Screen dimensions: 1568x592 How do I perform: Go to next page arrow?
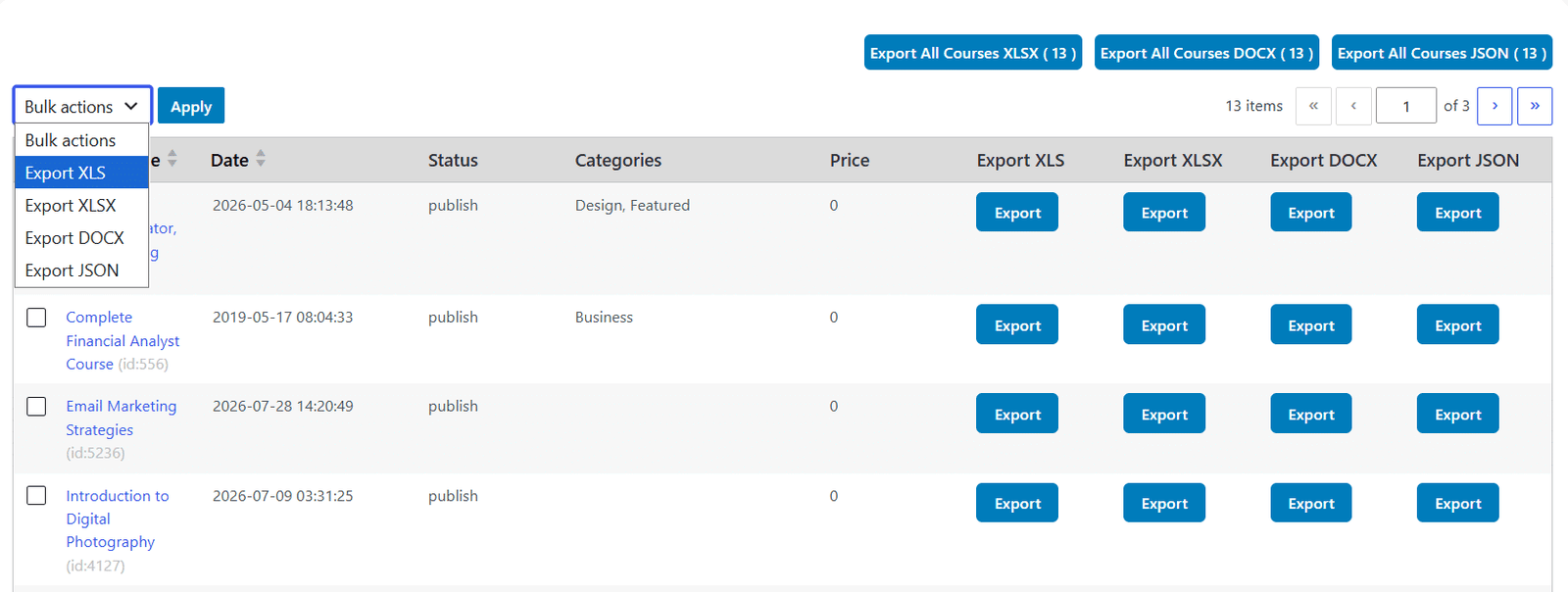coord(1494,106)
